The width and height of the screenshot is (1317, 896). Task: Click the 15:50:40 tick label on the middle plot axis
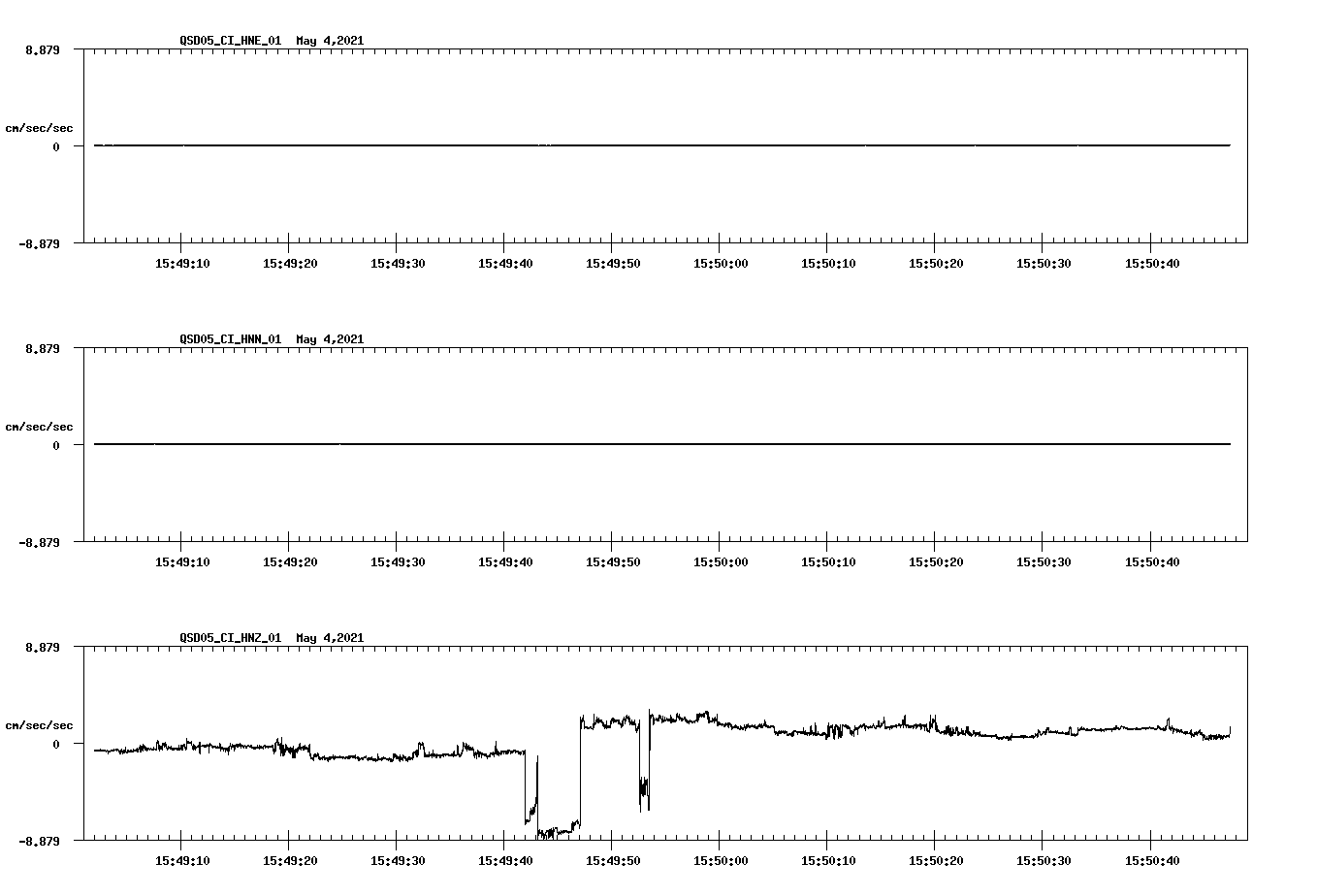[x=1153, y=560]
